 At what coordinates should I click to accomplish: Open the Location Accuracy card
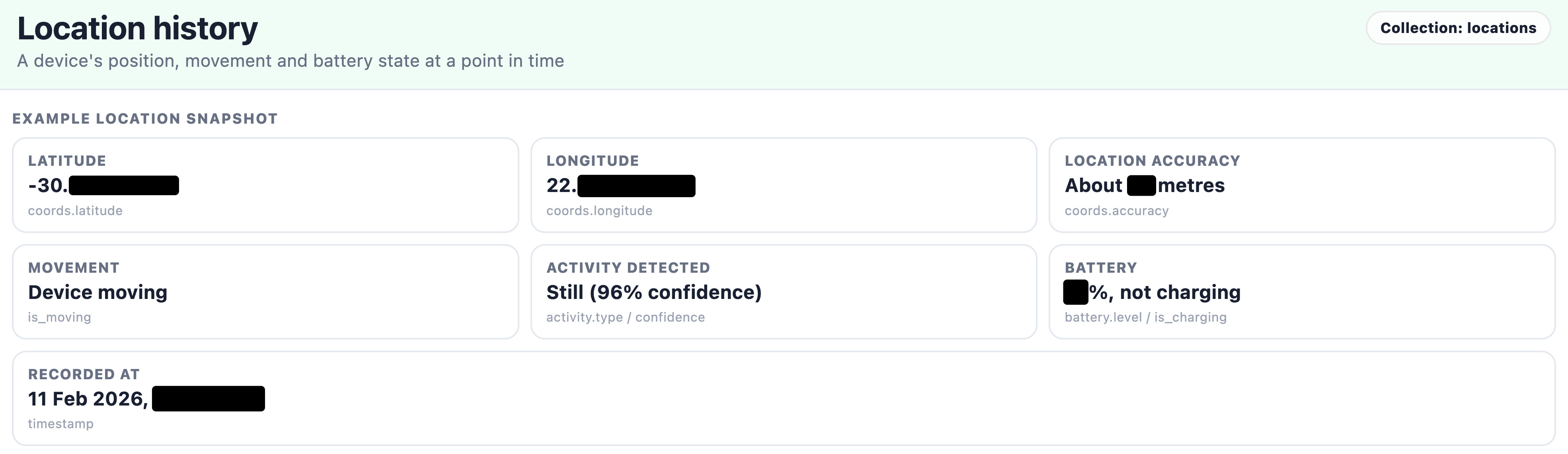(1302, 185)
